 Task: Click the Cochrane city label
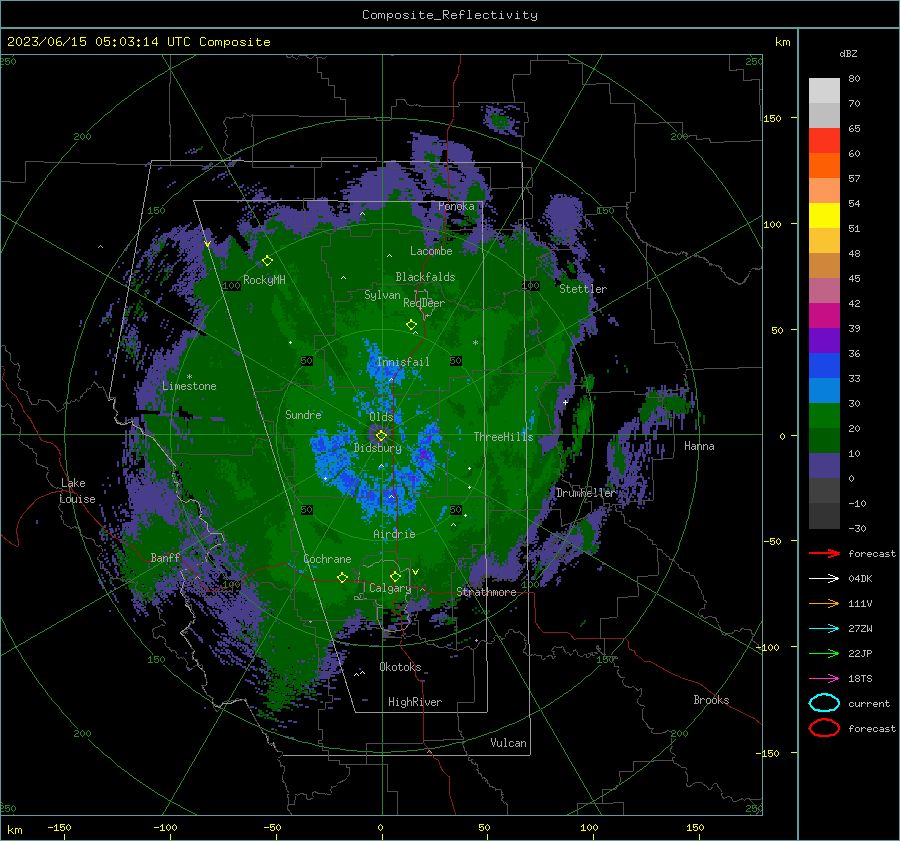[x=327, y=559]
